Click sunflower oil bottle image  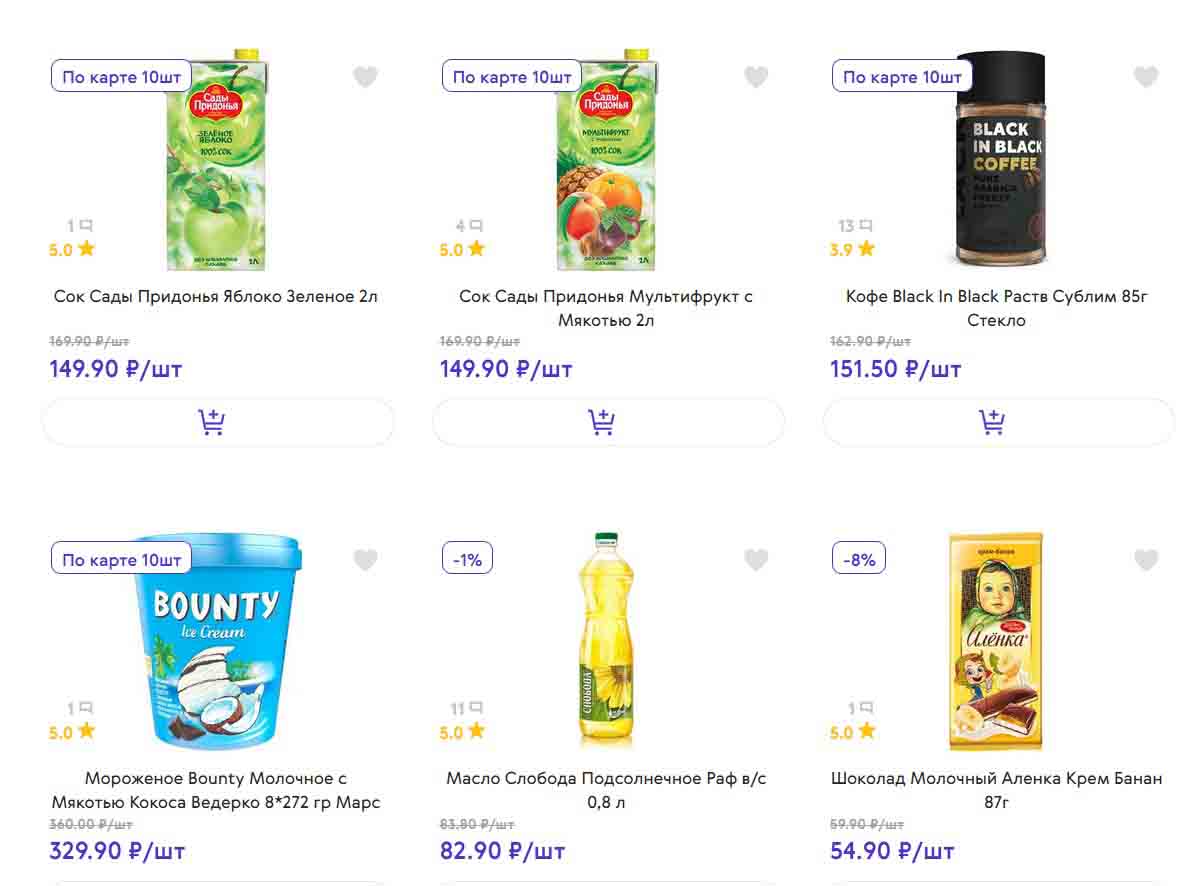click(x=606, y=642)
